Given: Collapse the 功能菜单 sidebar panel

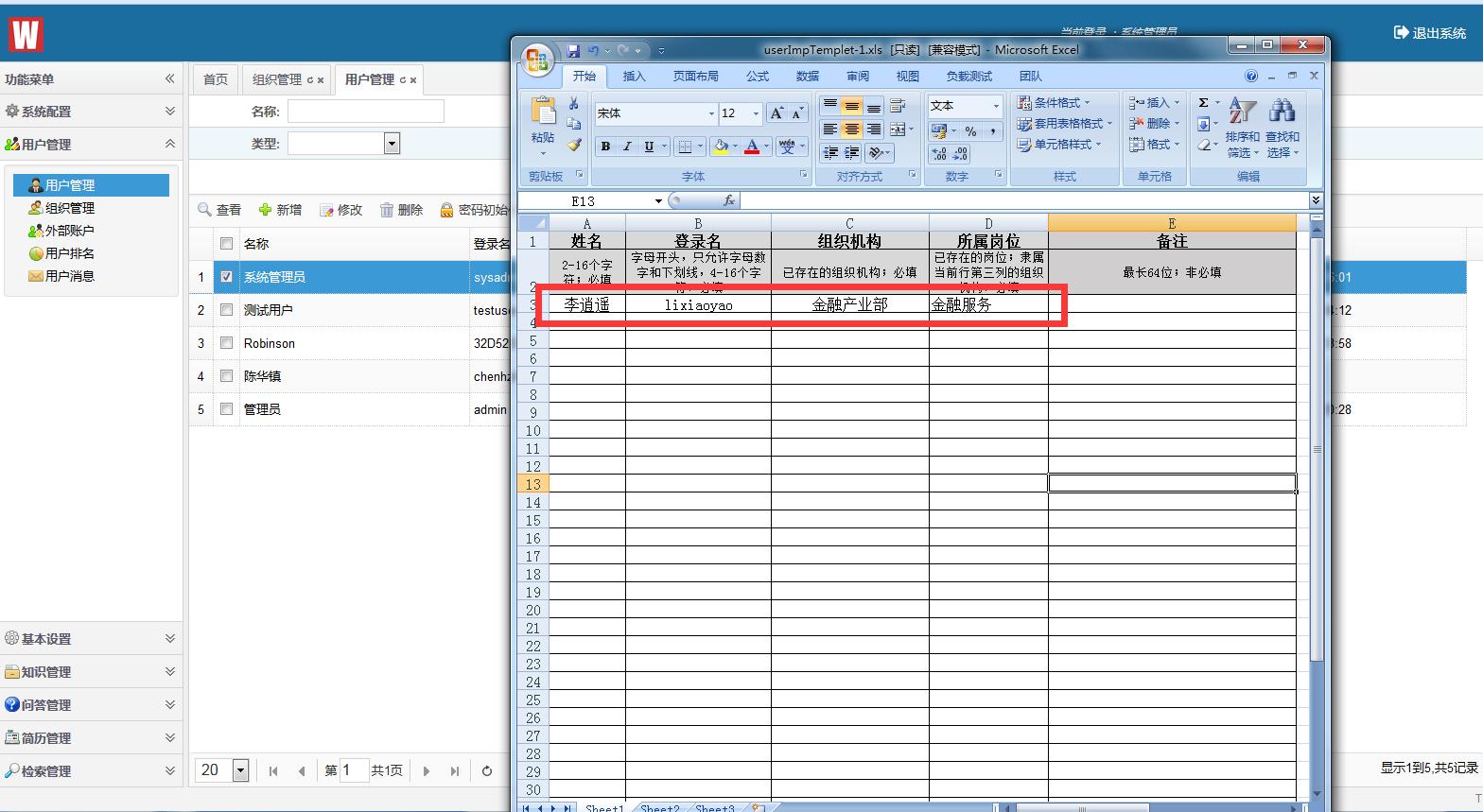Looking at the screenshot, I should (170, 79).
